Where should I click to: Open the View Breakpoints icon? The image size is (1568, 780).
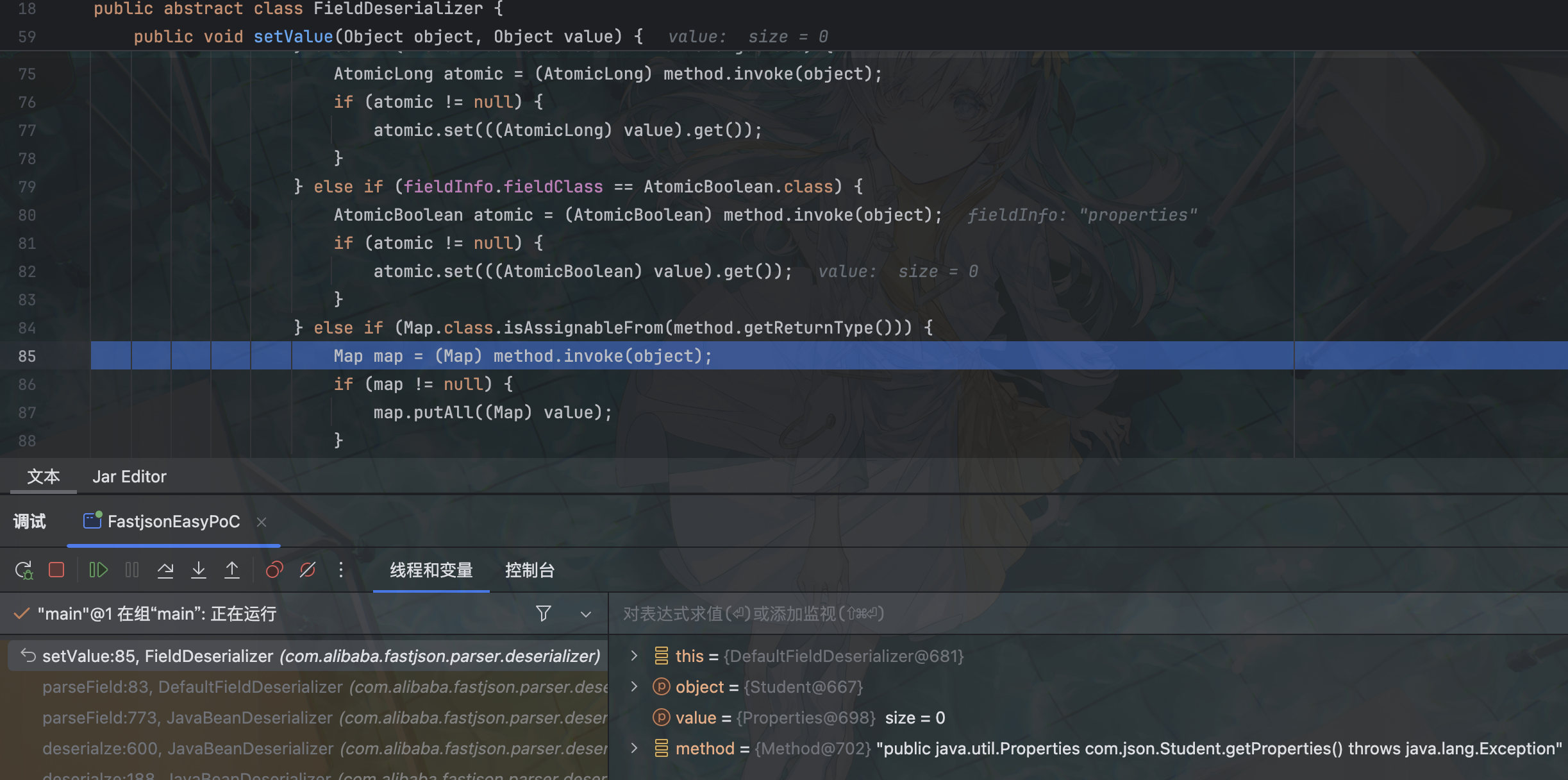274,570
